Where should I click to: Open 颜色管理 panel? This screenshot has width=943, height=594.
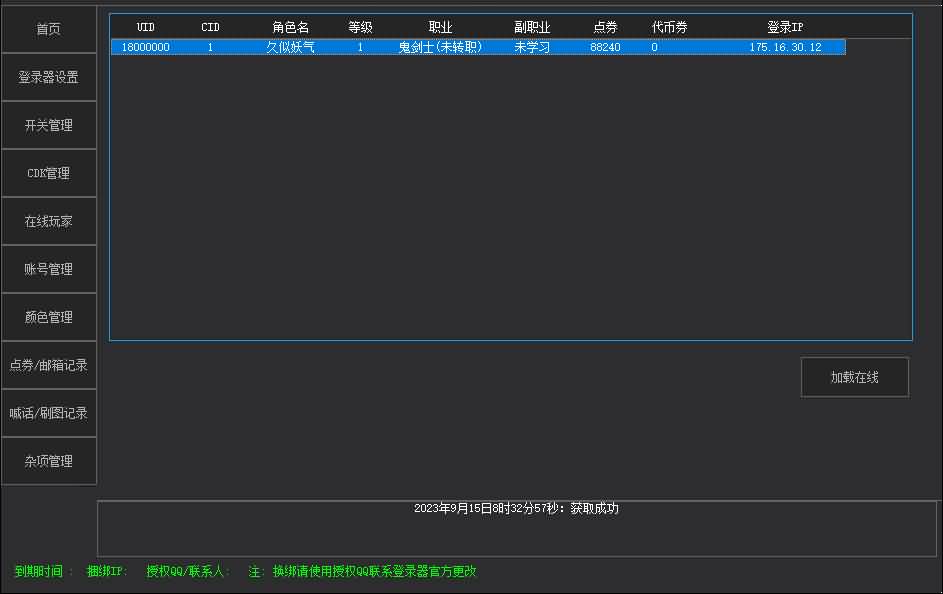[x=49, y=317]
